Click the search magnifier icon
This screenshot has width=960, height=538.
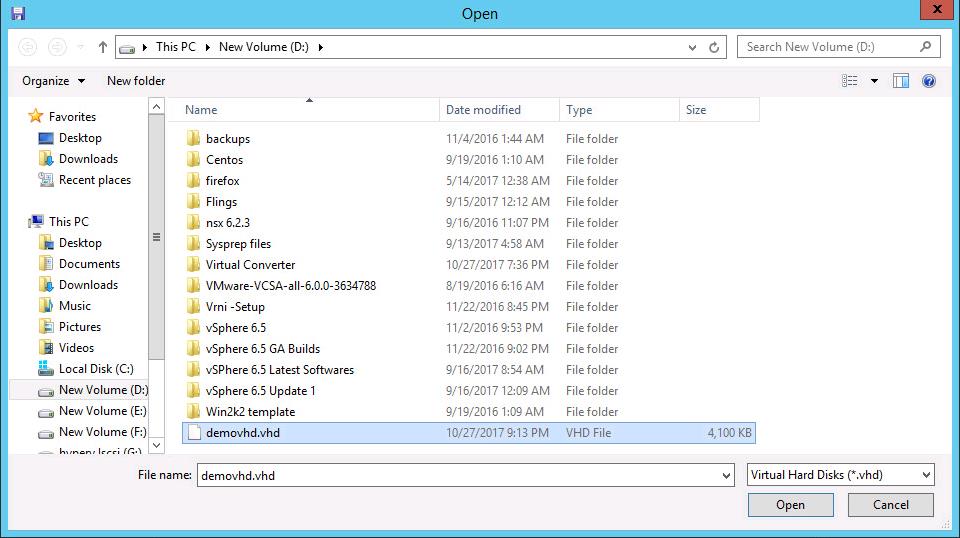click(x=925, y=47)
